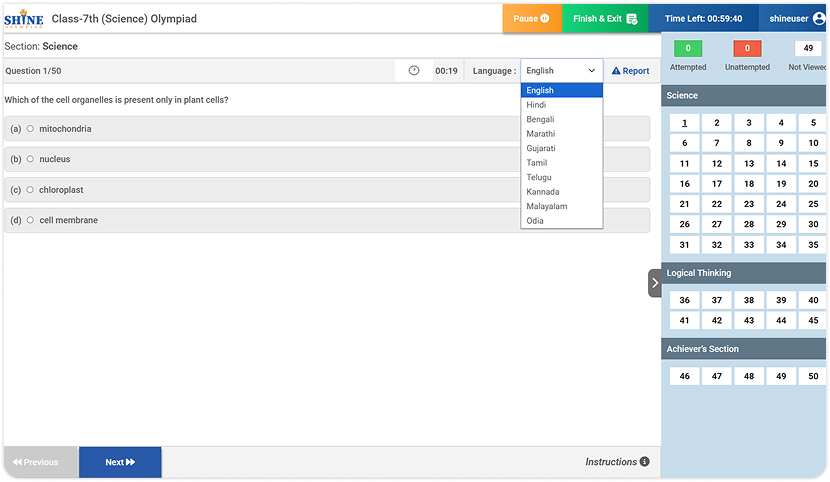Screen dimensions: 830x482
Task: Select chloroplast as the answer
Action: (30, 190)
